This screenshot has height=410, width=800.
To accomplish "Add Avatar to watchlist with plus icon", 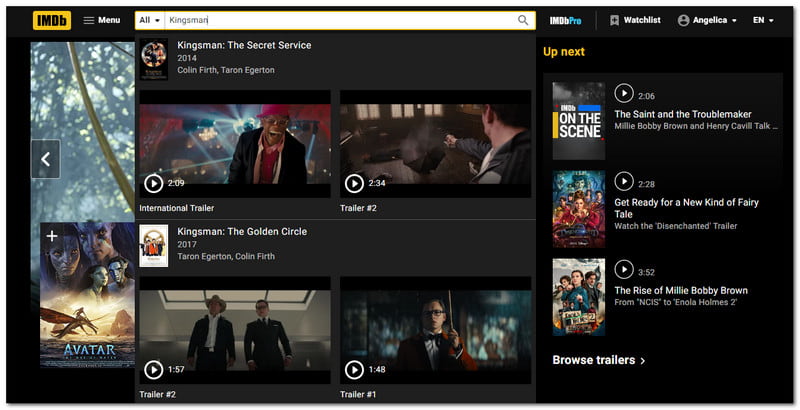I will tap(52, 236).
